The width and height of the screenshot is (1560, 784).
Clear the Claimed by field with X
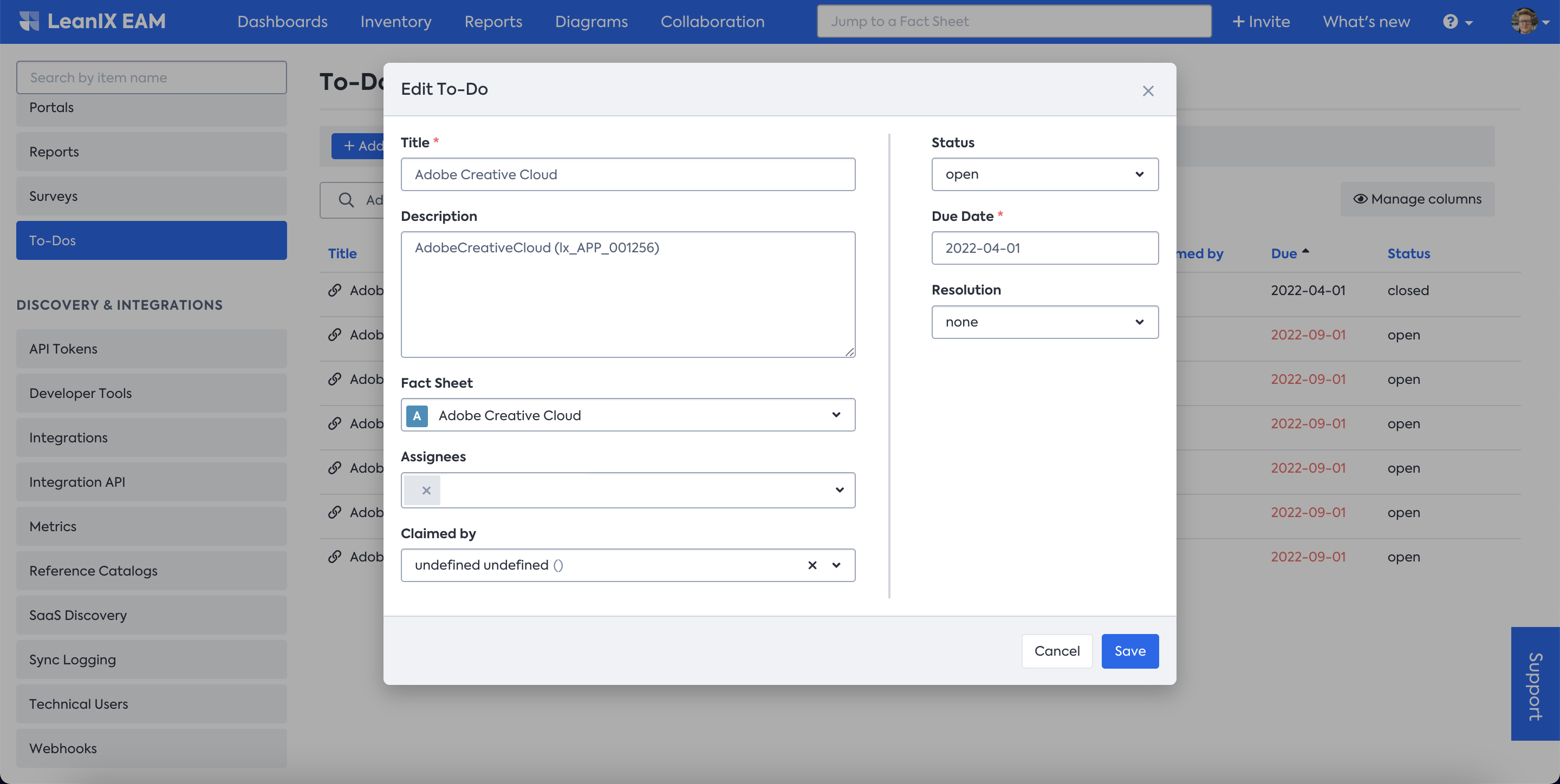tap(812, 565)
